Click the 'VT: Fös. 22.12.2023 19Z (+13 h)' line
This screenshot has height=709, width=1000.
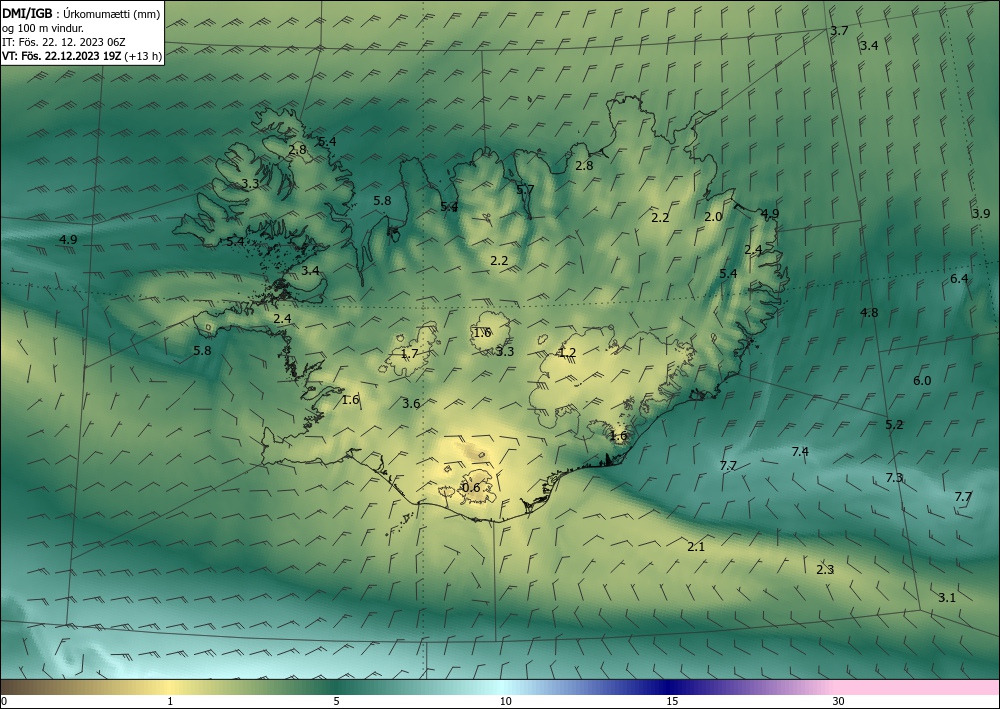pos(82,56)
